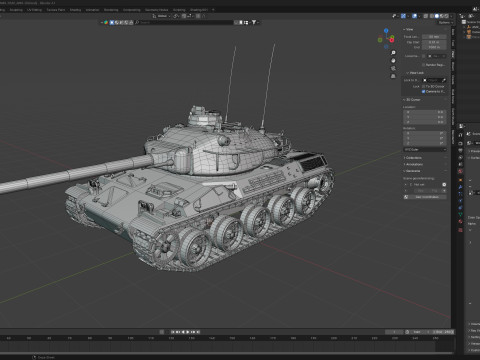This screenshot has width=480, height=360.
Task: Click the Lock to Object eyedropper icon
Action: 444,80
